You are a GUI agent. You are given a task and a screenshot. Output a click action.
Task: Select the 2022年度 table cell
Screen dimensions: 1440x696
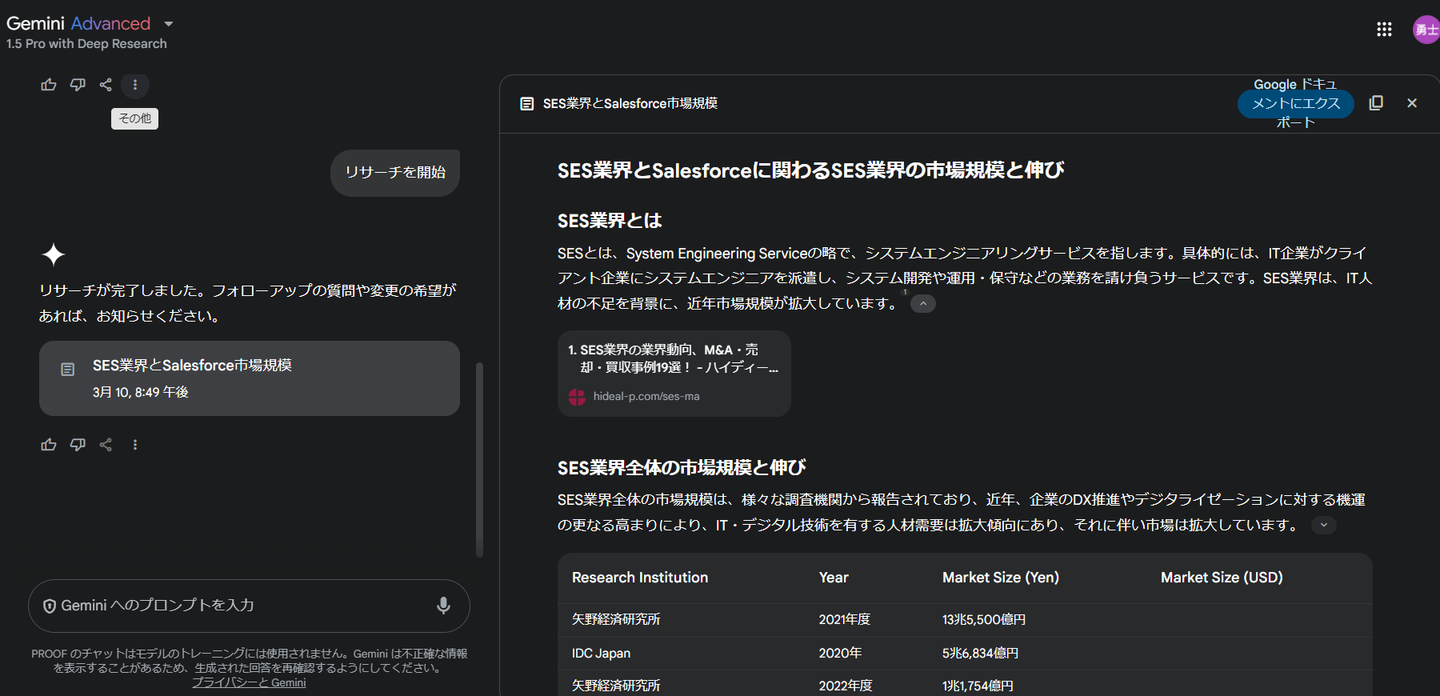tap(846, 686)
